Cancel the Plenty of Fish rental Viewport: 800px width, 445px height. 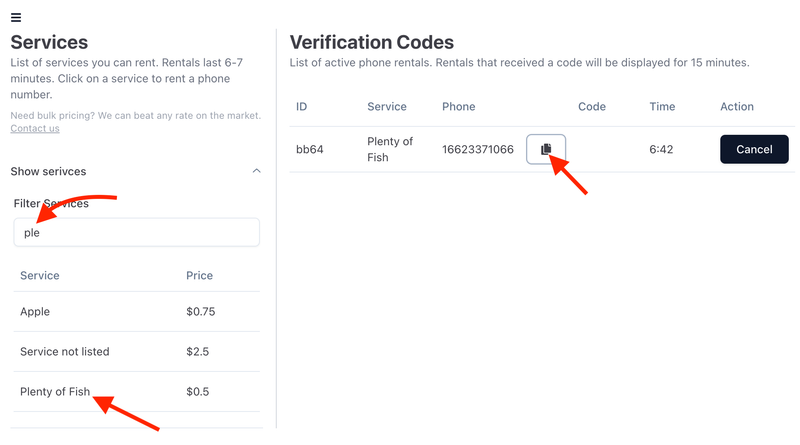(x=754, y=149)
